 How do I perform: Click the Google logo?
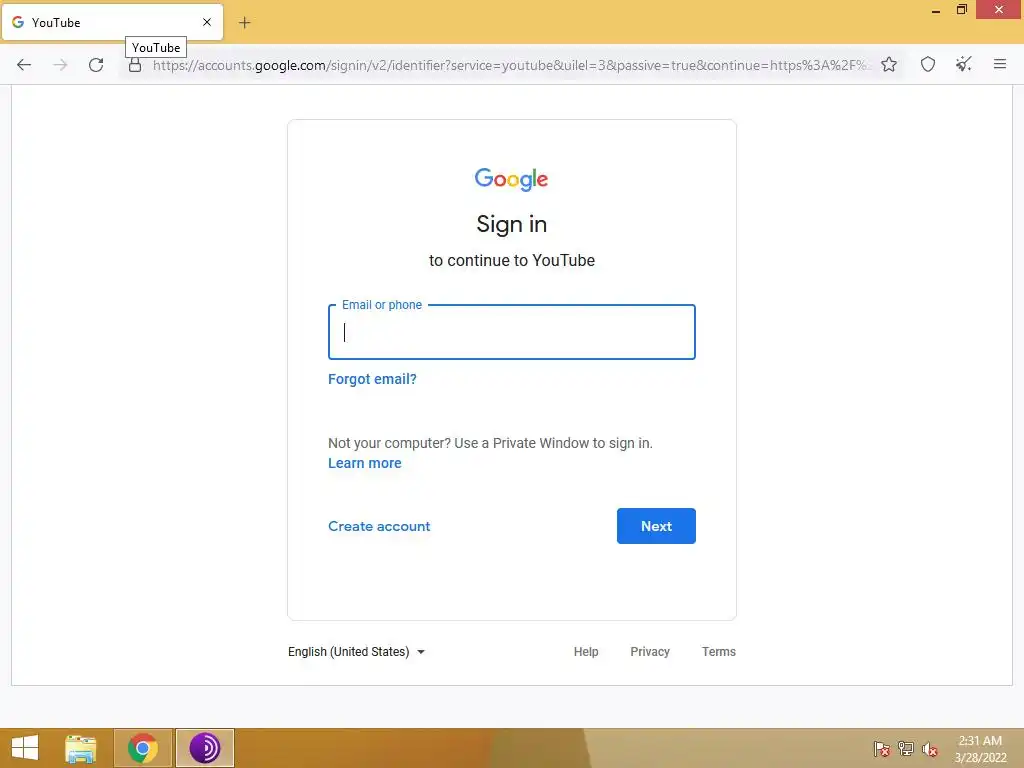click(511, 179)
